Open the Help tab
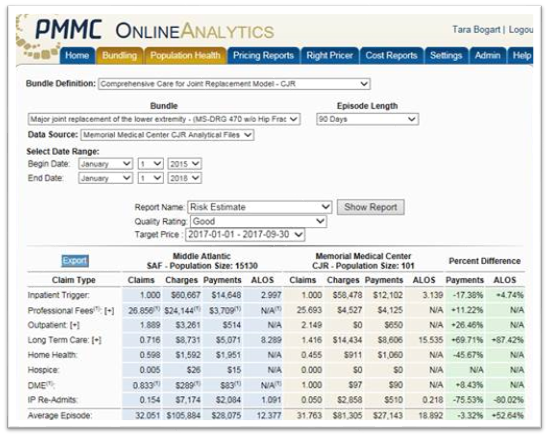The image size is (549, 437). [x=521, y=55]
